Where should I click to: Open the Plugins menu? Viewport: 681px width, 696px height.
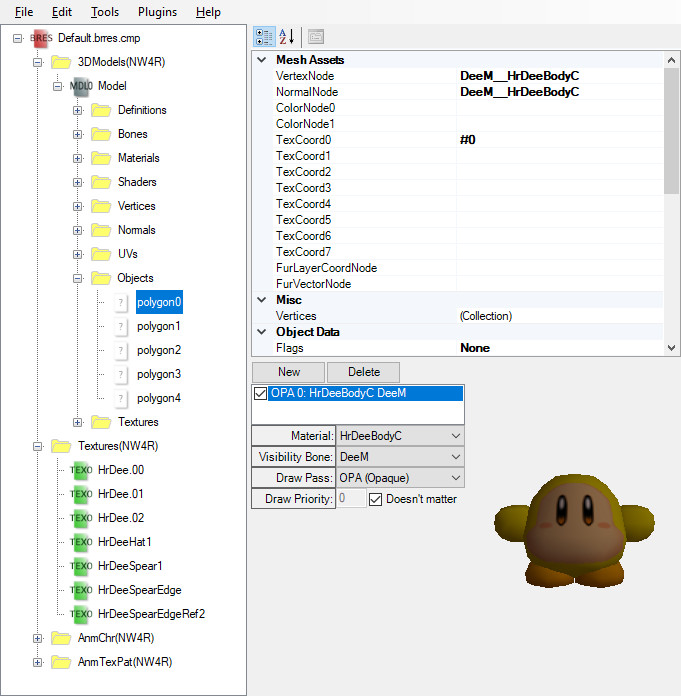click(158, 12)
